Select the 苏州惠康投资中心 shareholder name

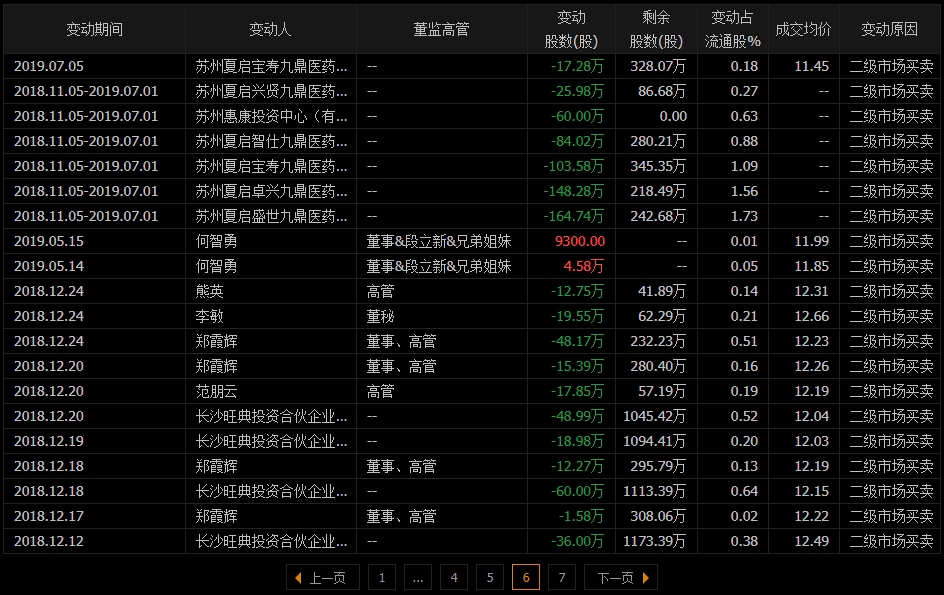tap(271, 116)
